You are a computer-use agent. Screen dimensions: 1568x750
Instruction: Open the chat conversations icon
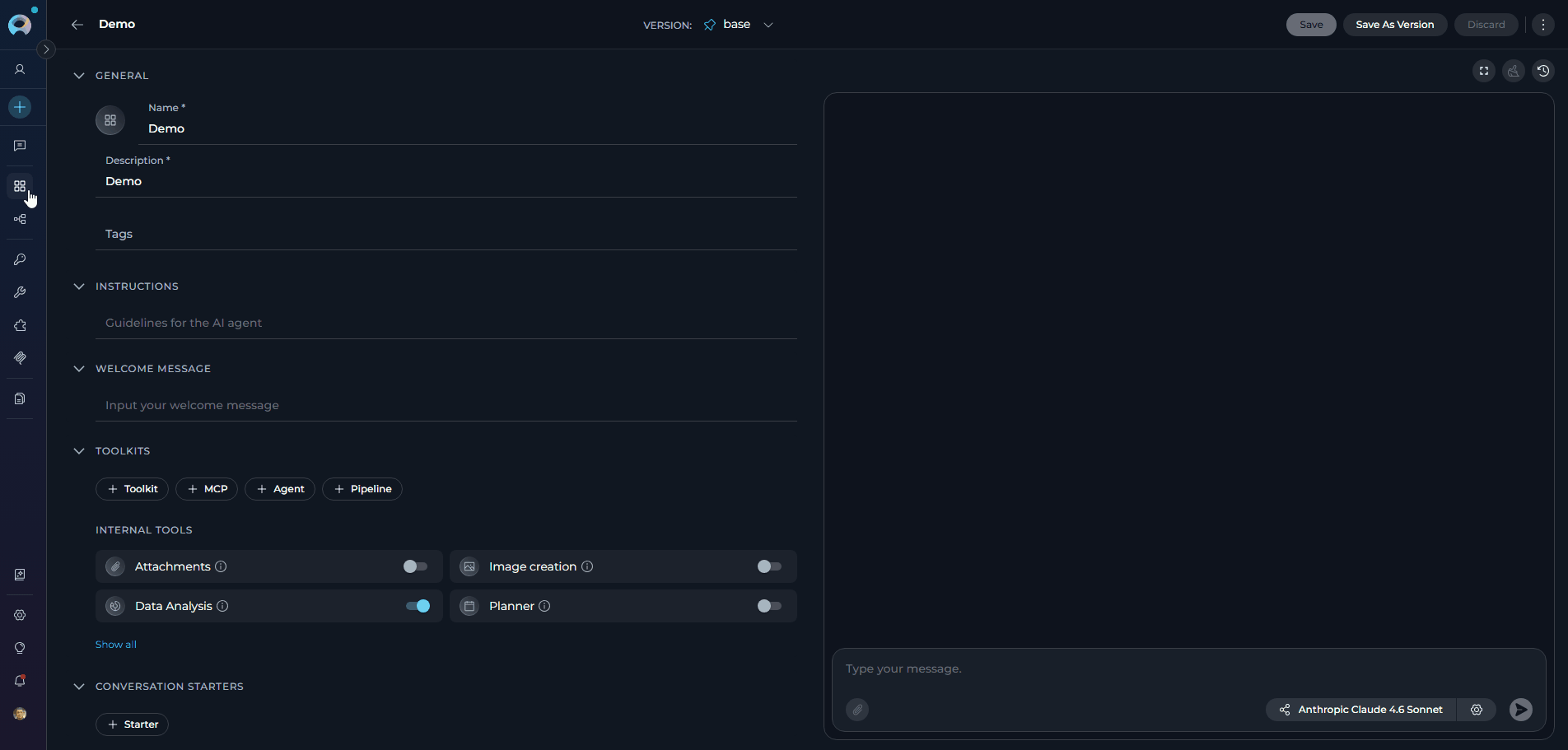point(20,146)
